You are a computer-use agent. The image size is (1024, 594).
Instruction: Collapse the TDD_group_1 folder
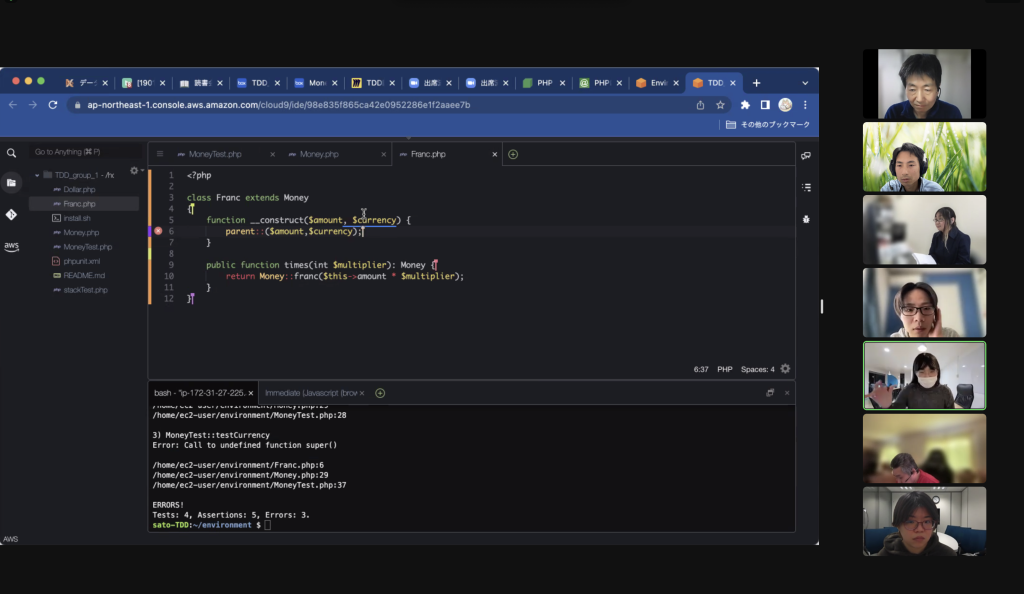click(37, 175)
